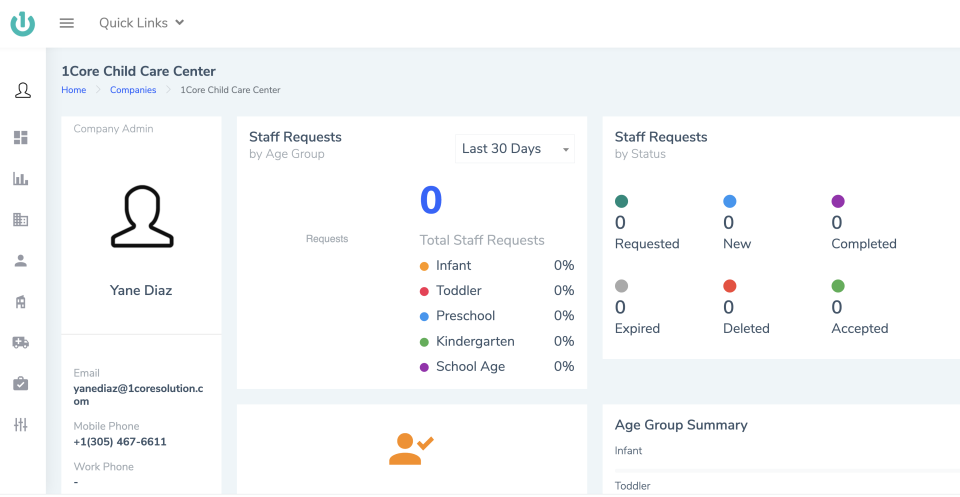Click the red Deleted status dot

[x=729, y=286]
